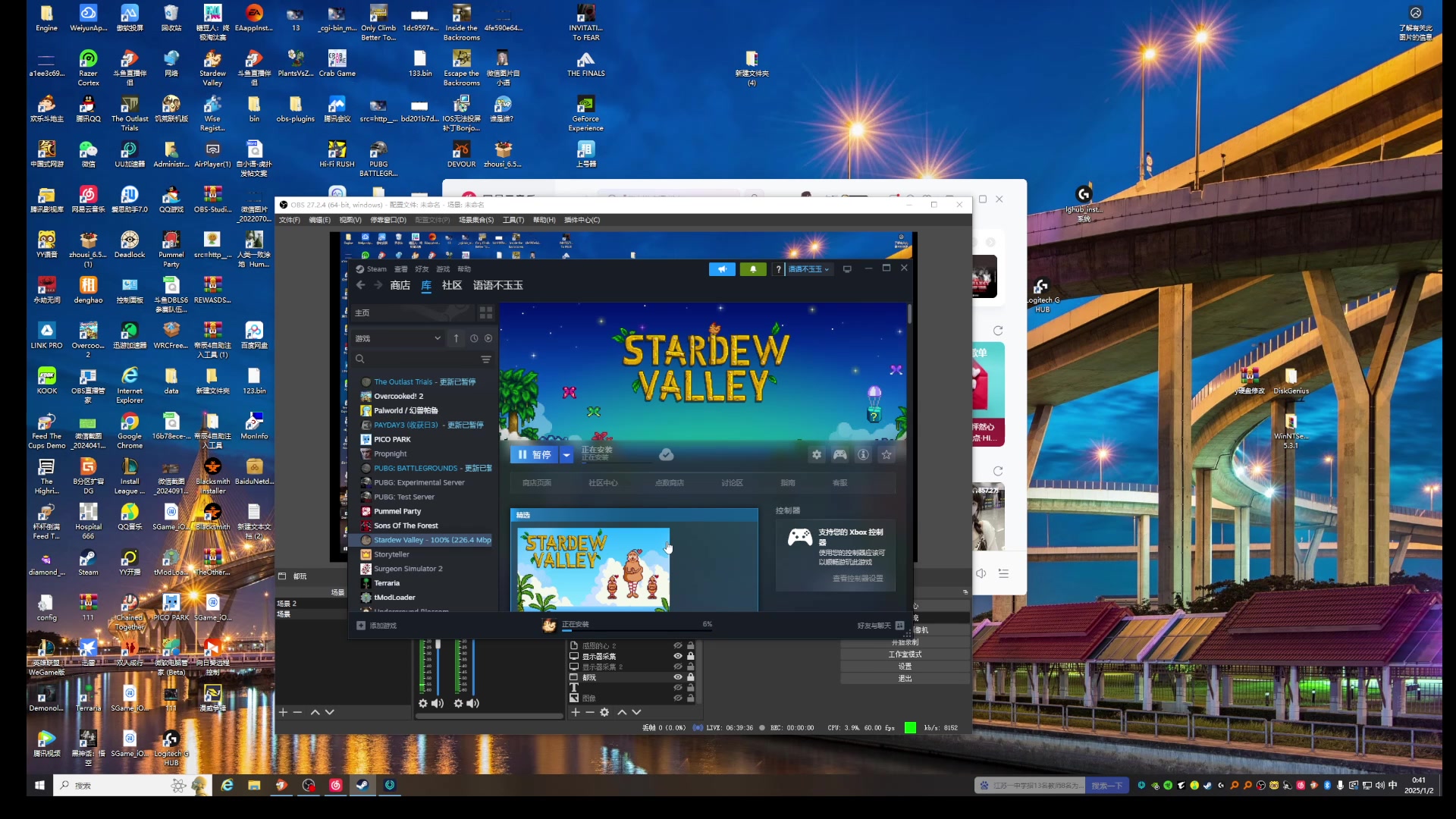Toggle recent activity clock filter in library
Viewport: 1456px width, 819px height.
474,338
